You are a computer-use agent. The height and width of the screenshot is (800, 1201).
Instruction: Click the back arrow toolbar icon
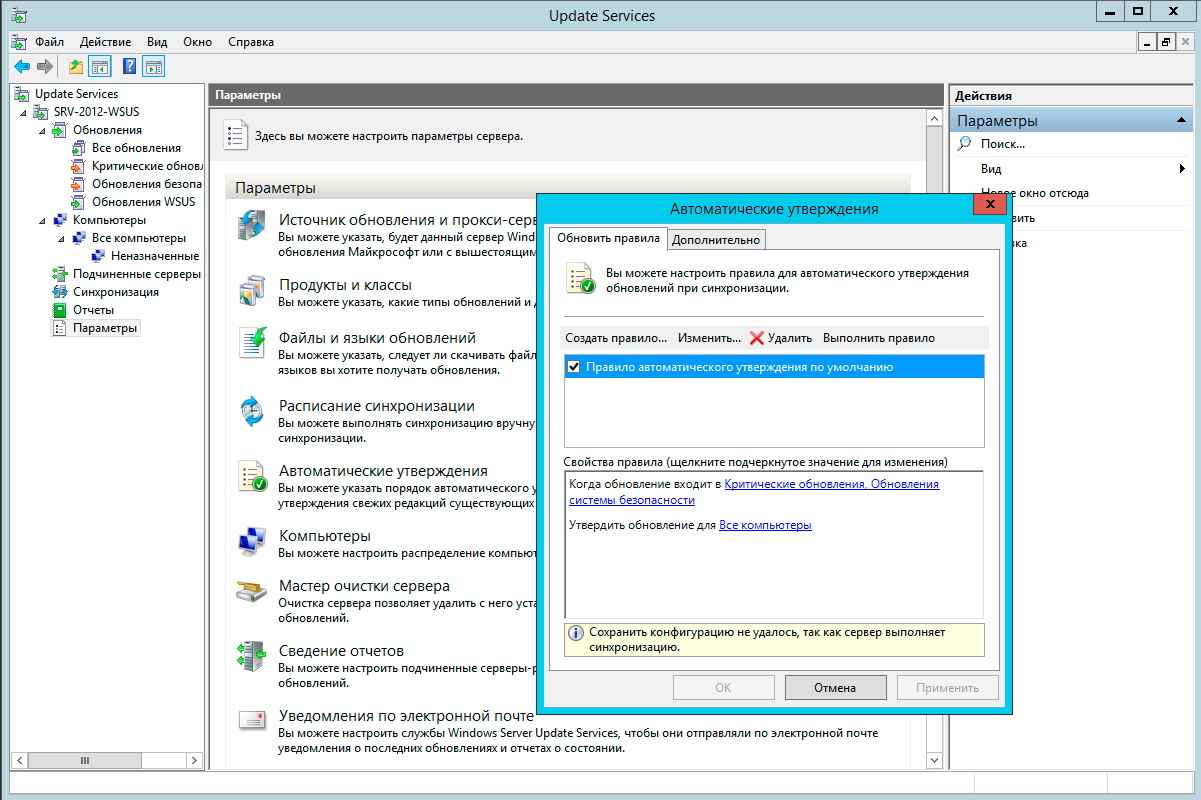pos(22,67)
